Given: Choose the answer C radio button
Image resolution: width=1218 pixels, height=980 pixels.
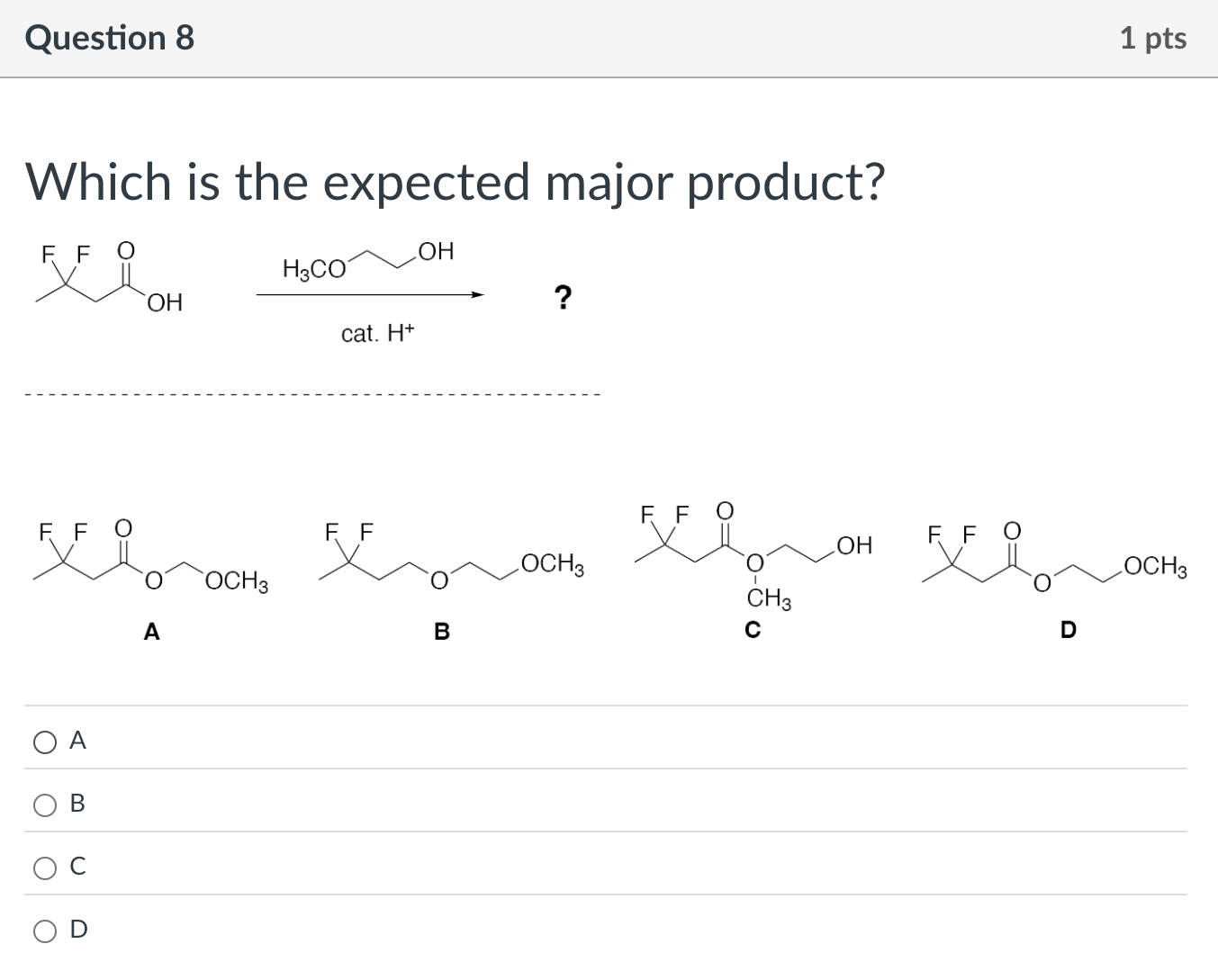Looking at the screenshot, I should click(45, 868).
